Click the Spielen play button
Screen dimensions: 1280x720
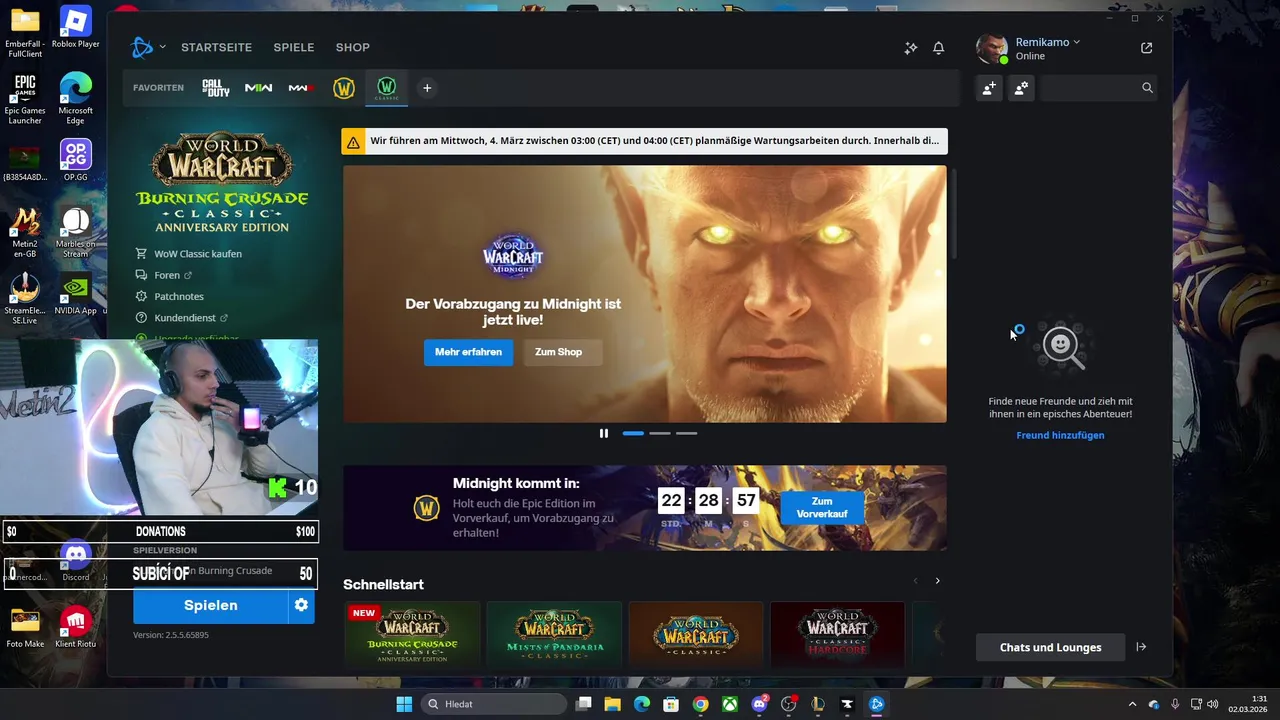click(x=210, y=605)
